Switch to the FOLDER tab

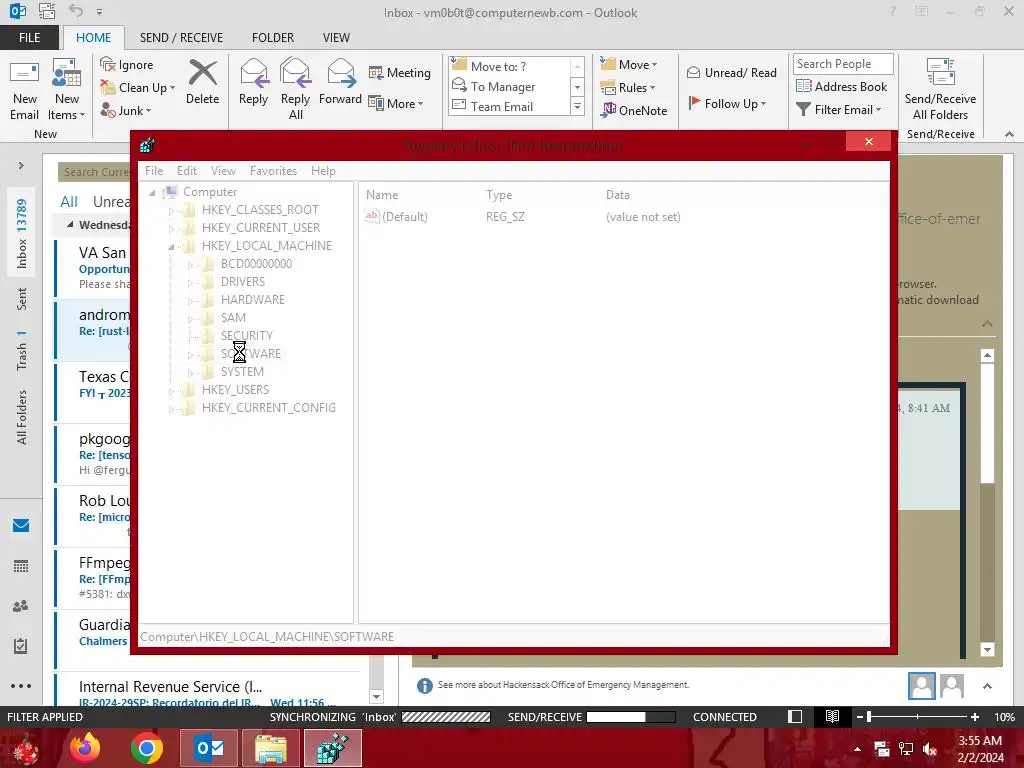click(273, 37)
